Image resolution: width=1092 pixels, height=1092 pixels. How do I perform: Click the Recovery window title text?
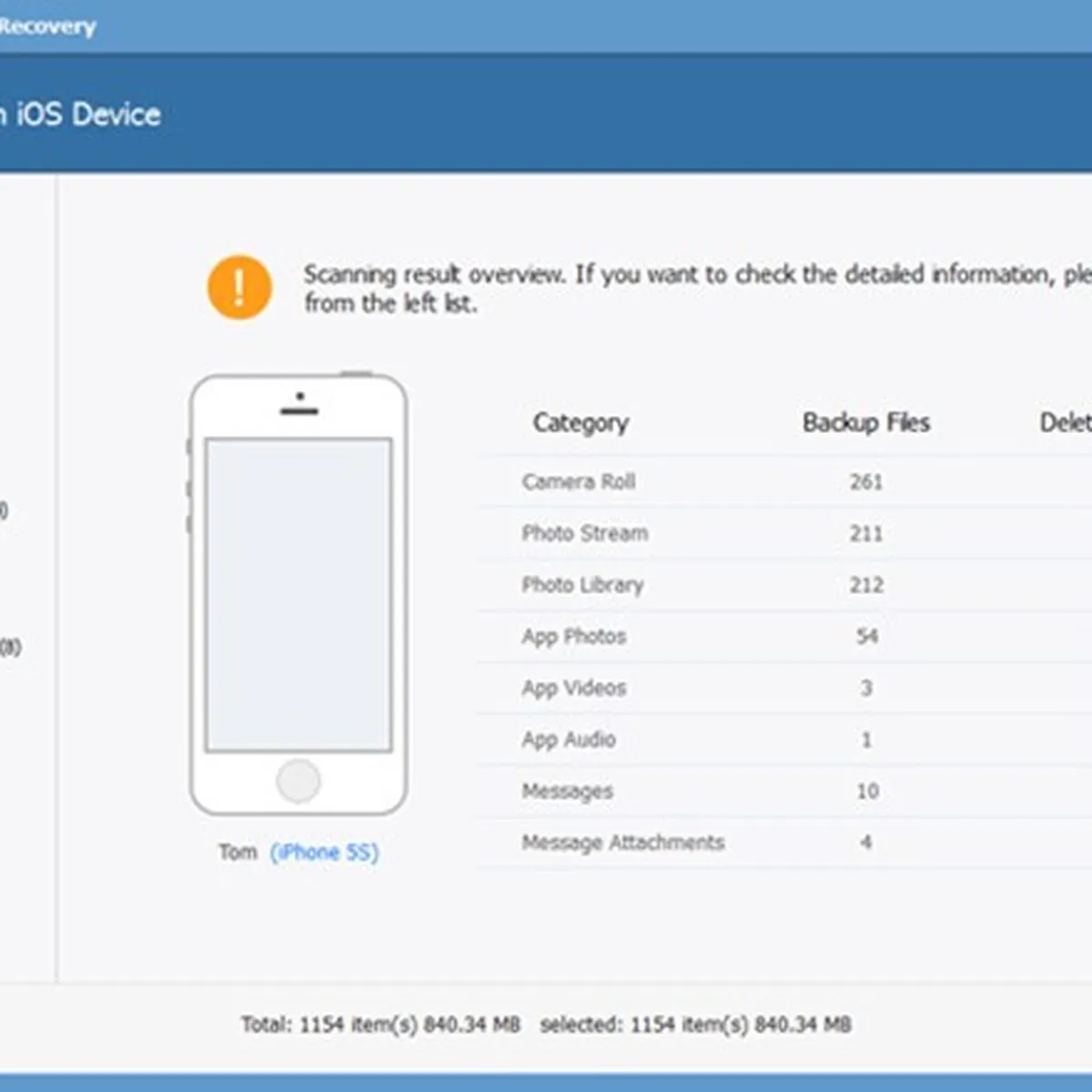coord(47,26)
